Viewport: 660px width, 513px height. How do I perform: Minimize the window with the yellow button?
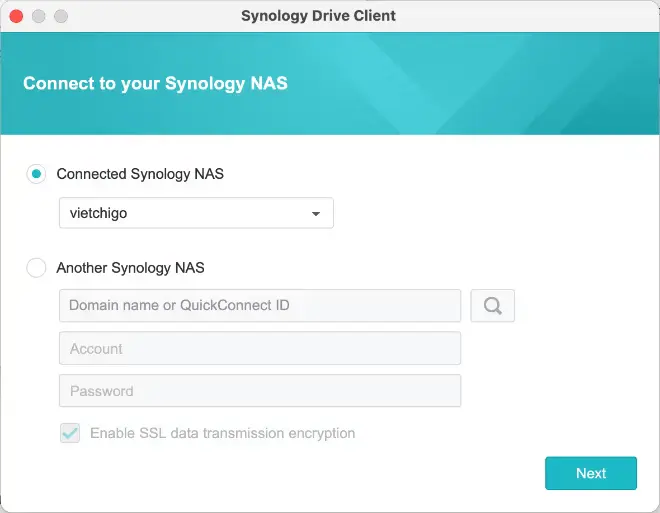38,16
